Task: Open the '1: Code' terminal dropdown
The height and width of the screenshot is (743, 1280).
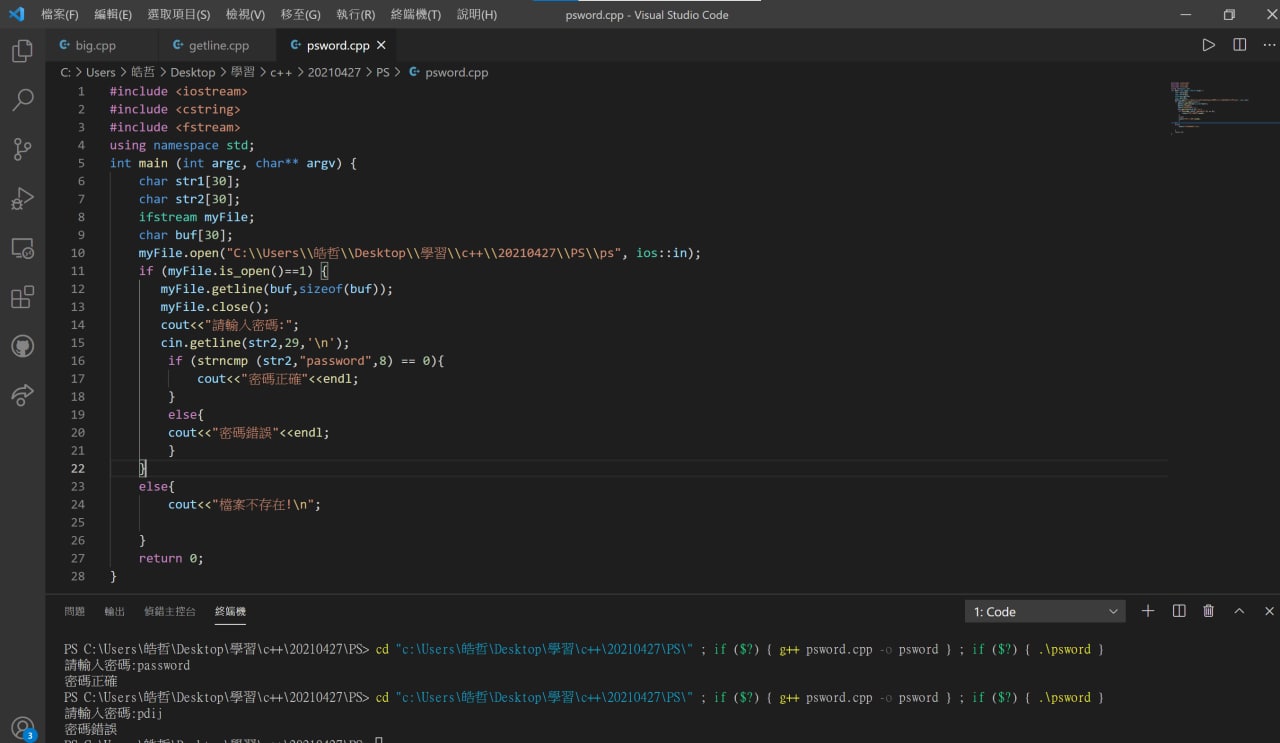Action: click(x=1045, y=611)
